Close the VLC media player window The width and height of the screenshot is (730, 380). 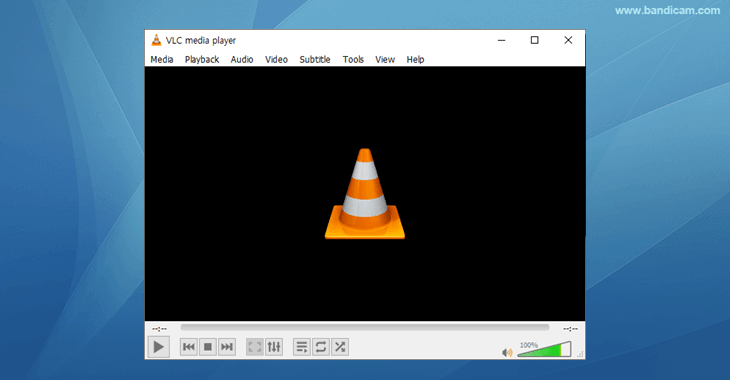coord(568,41)
